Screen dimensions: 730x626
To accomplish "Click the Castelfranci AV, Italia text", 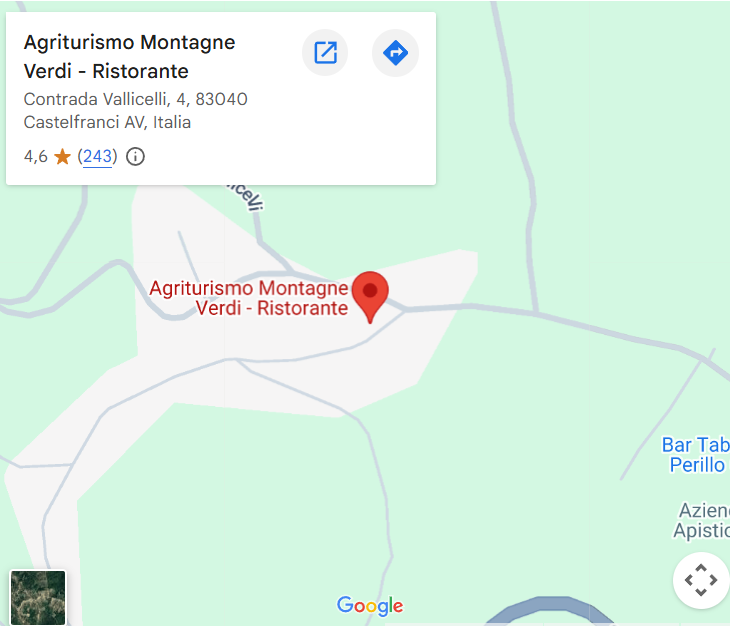I will tap(107, 122).
